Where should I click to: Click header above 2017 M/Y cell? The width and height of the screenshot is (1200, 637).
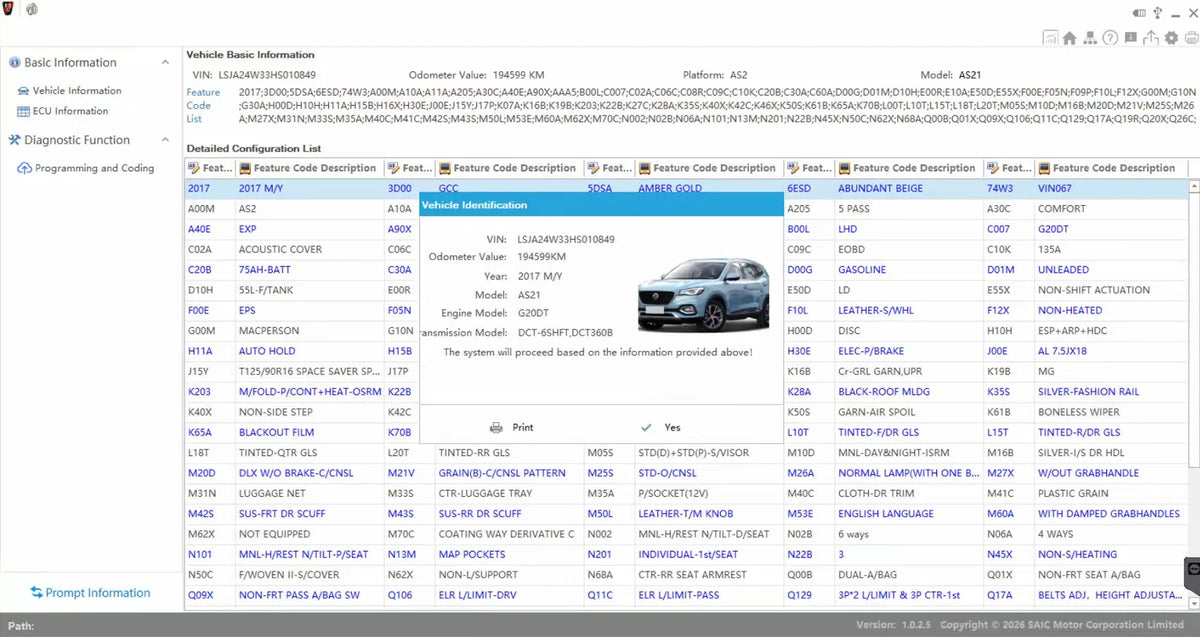click(x=309, y=168)
